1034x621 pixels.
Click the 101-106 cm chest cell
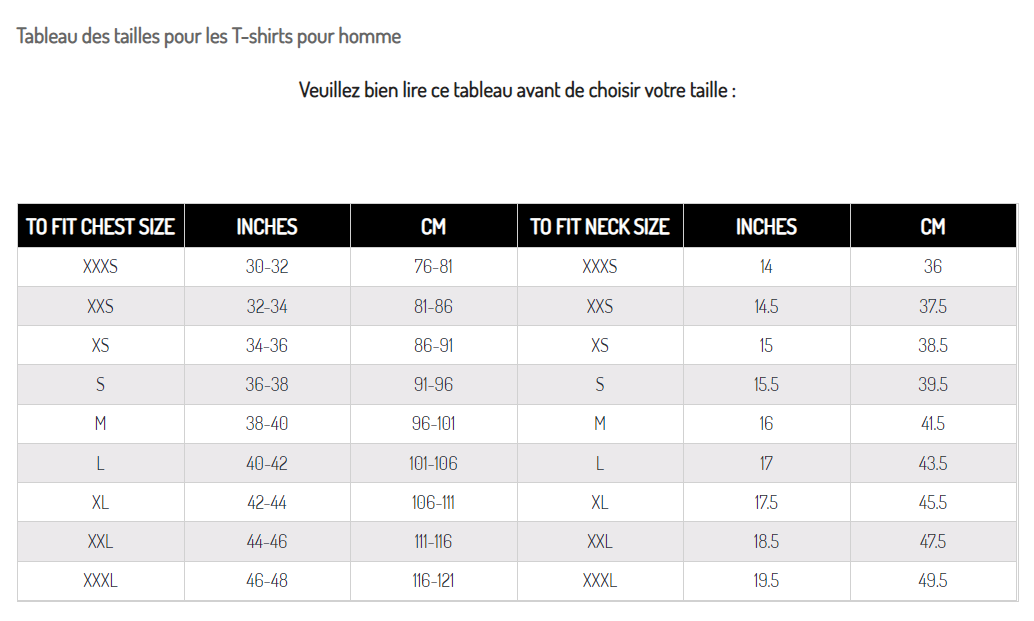[433, 463]
